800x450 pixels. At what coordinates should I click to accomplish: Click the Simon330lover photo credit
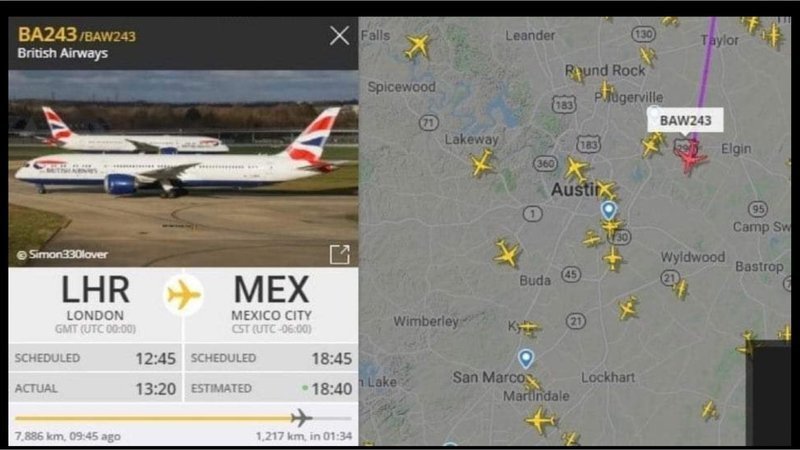point(62,255)
